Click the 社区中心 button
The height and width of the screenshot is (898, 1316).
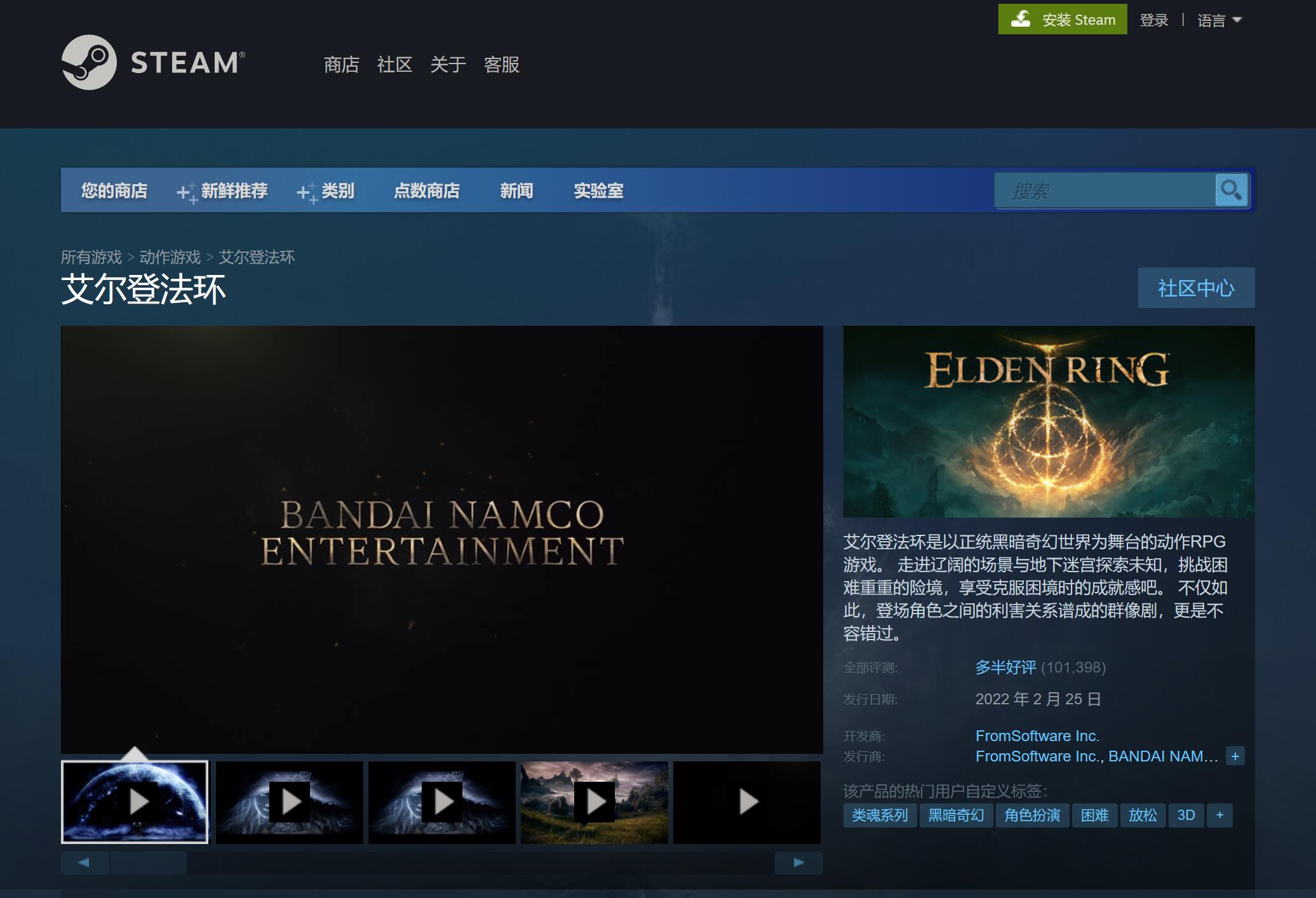(x=1196, y=288)
